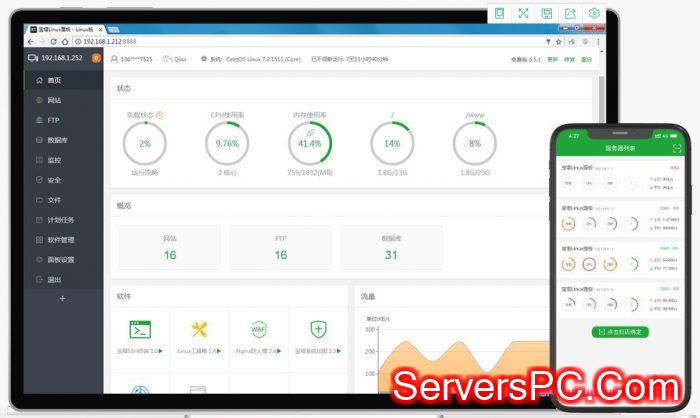Expand the sidebar with the plus button
Screen dimensions: 700x418
(x=62, y=298)
